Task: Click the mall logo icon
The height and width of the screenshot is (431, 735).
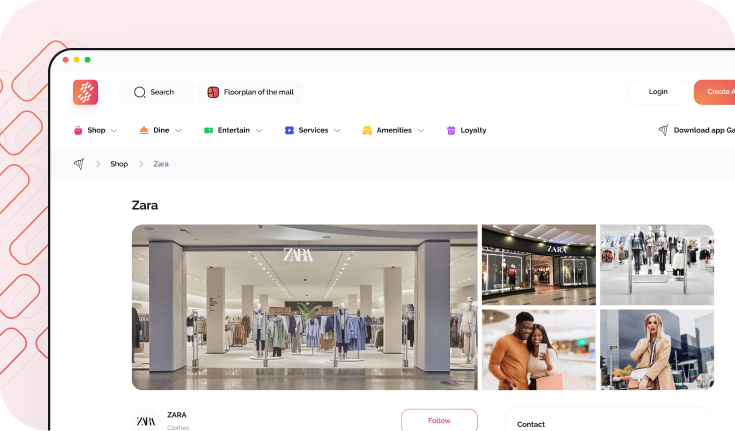Action: pyautogui.click(x=85, y=92)
